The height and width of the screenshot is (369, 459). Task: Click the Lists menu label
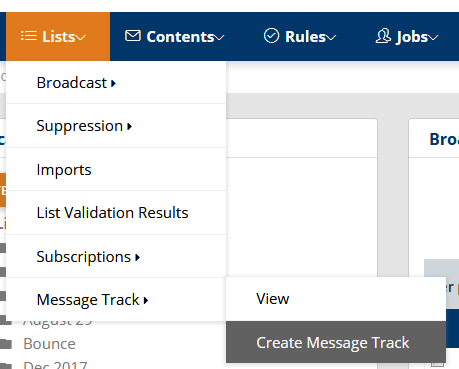(x=58, y=36)
